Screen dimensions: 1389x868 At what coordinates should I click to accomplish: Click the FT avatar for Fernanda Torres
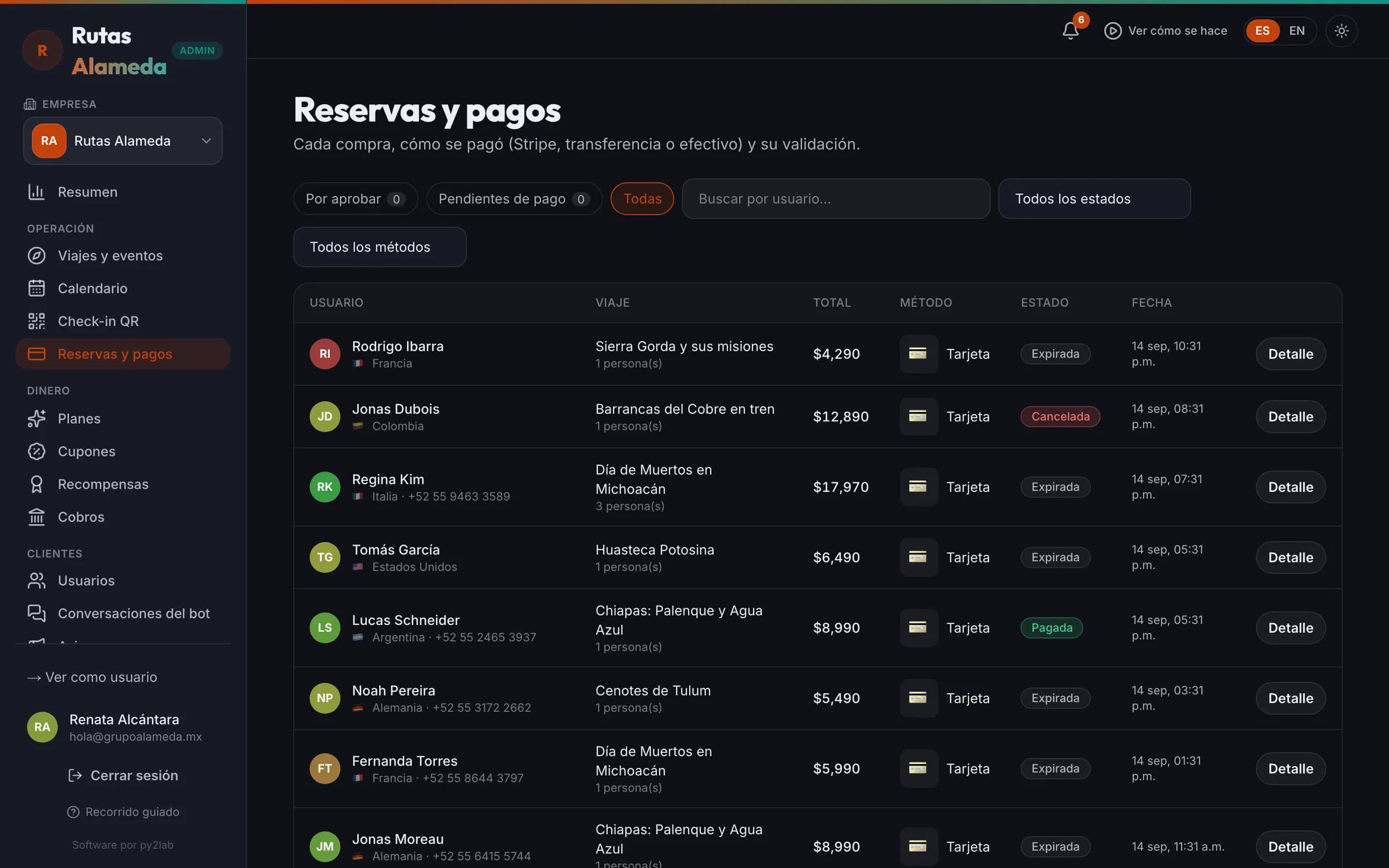click(325, 768)
